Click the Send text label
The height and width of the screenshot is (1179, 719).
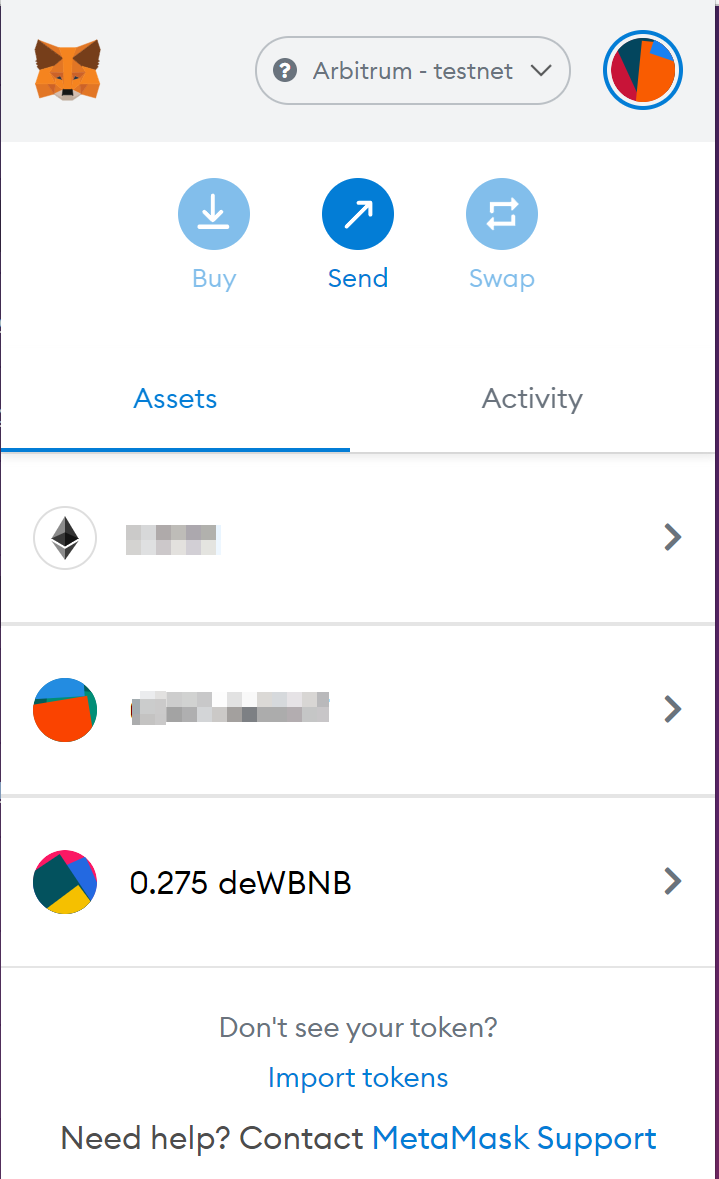[x=357, y=278]
